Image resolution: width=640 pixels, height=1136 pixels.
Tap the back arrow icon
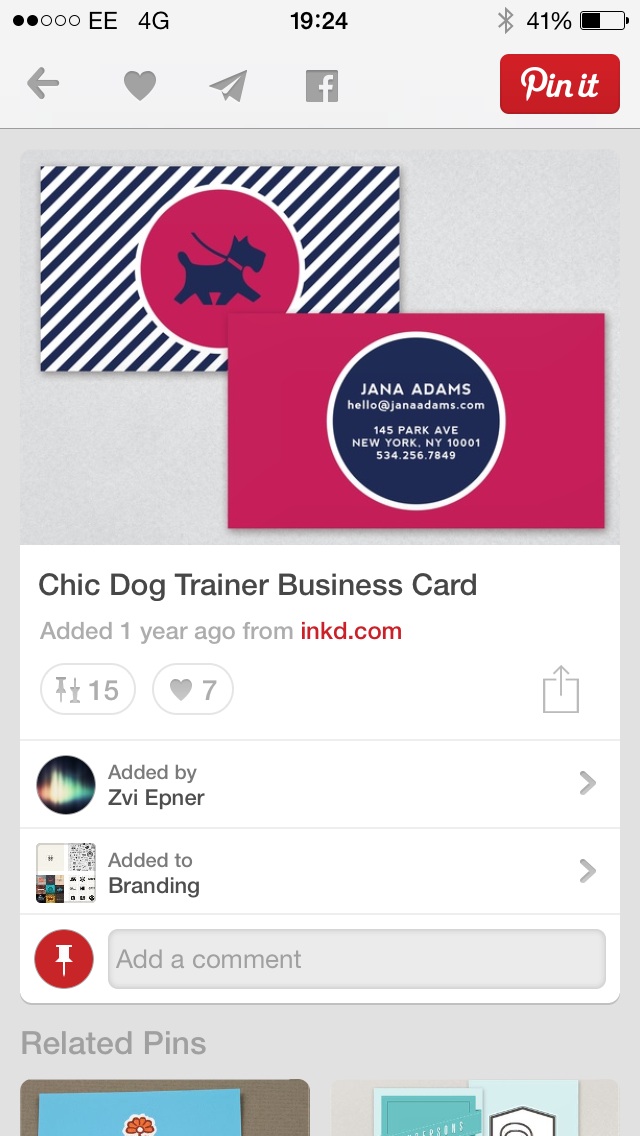tap(43, 84)
